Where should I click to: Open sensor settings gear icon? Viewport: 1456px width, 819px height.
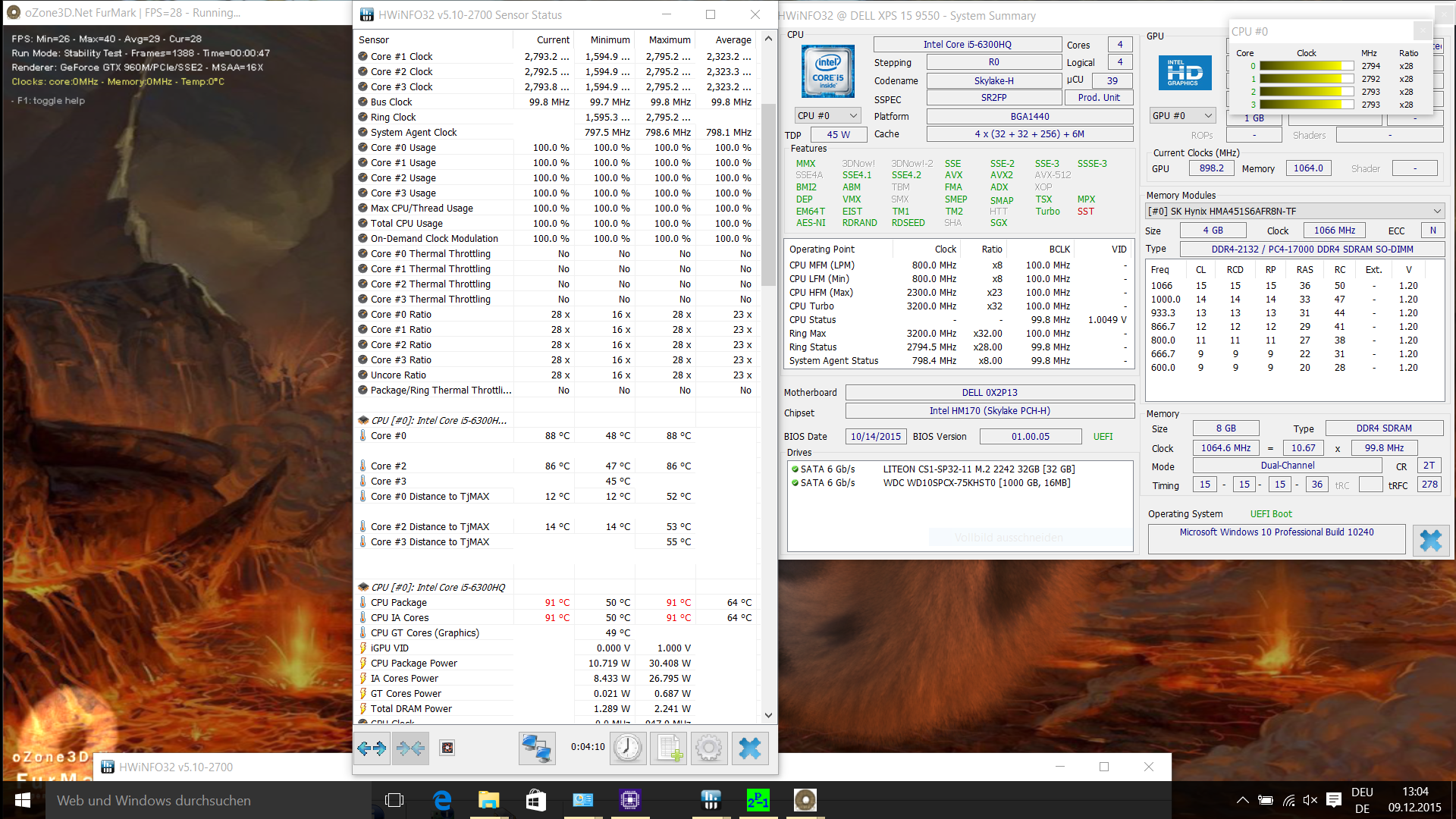(708, 748)
